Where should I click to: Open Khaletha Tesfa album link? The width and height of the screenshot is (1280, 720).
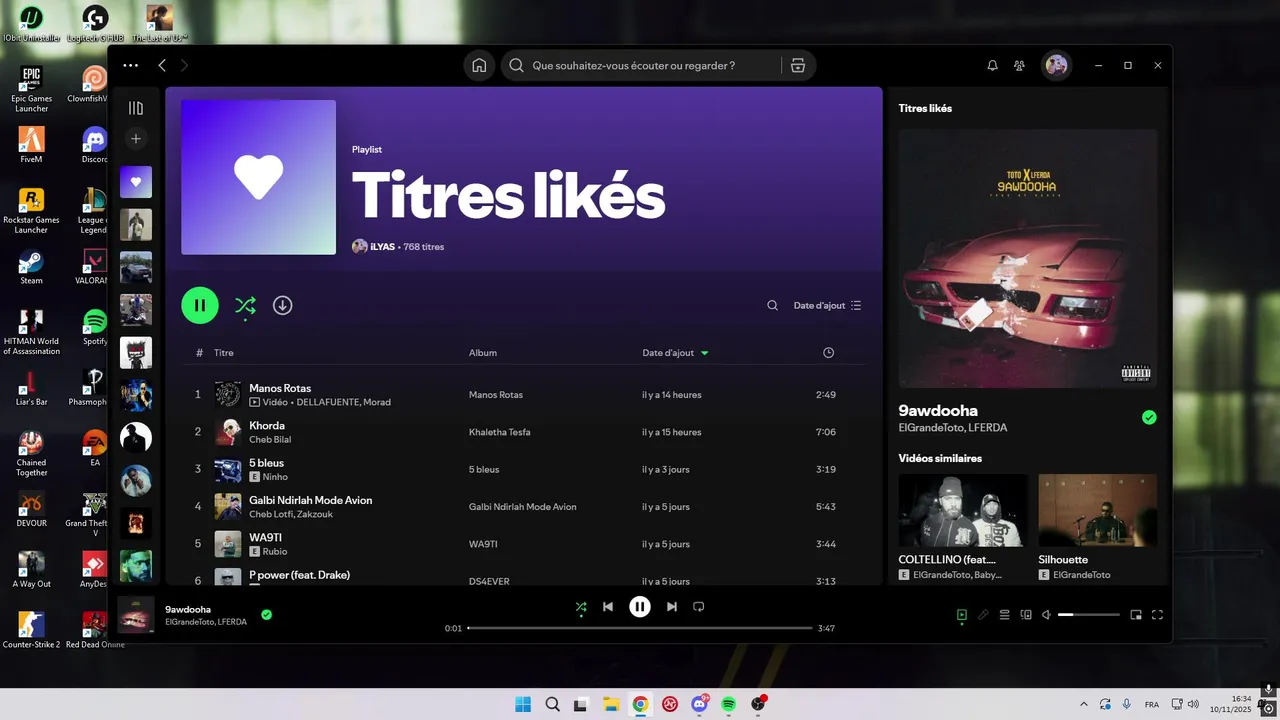point(499,432)
